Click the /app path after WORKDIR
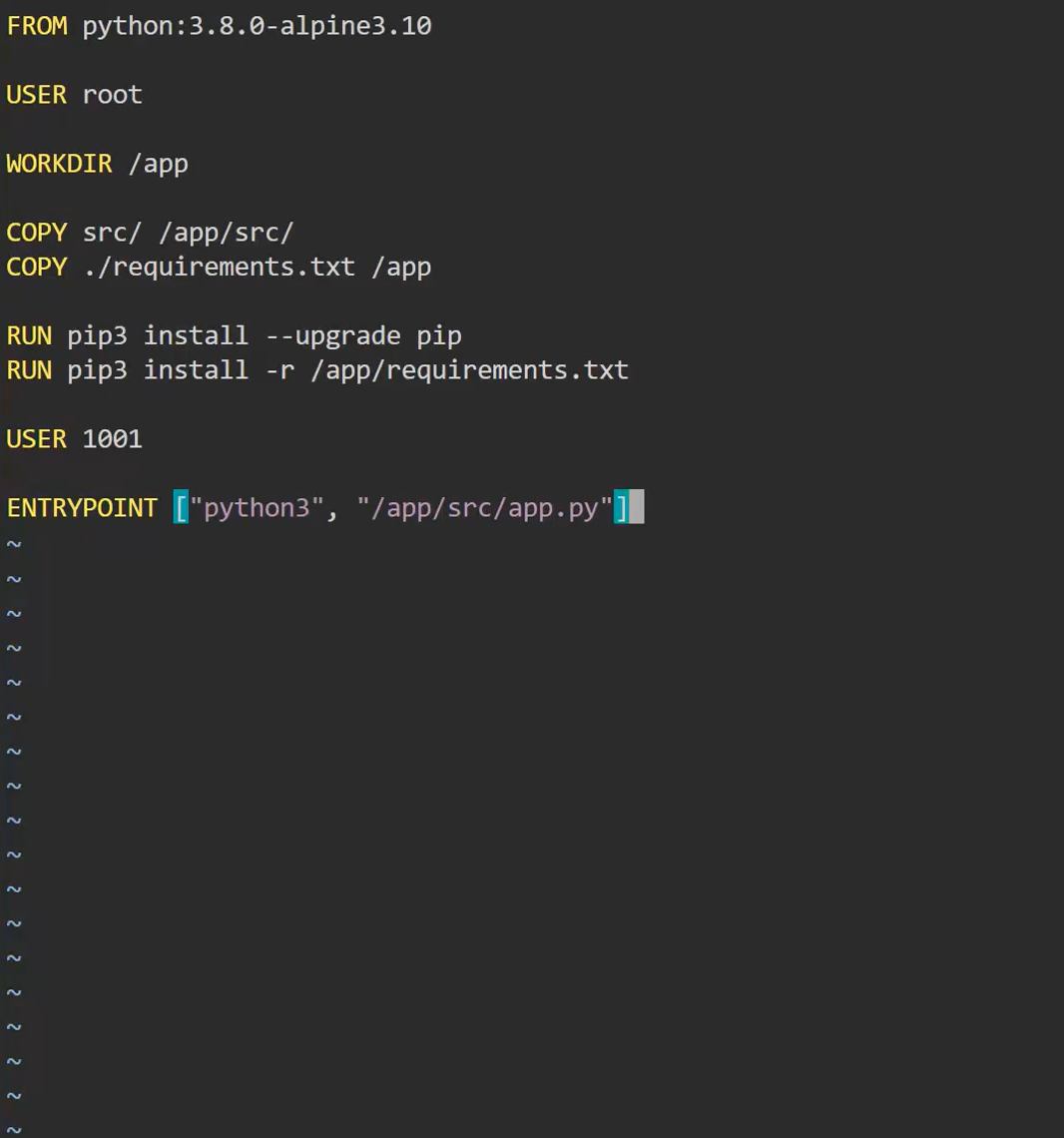Image resolution: width=1064 pixels, height=1138 pixels. tap(158, 164)
